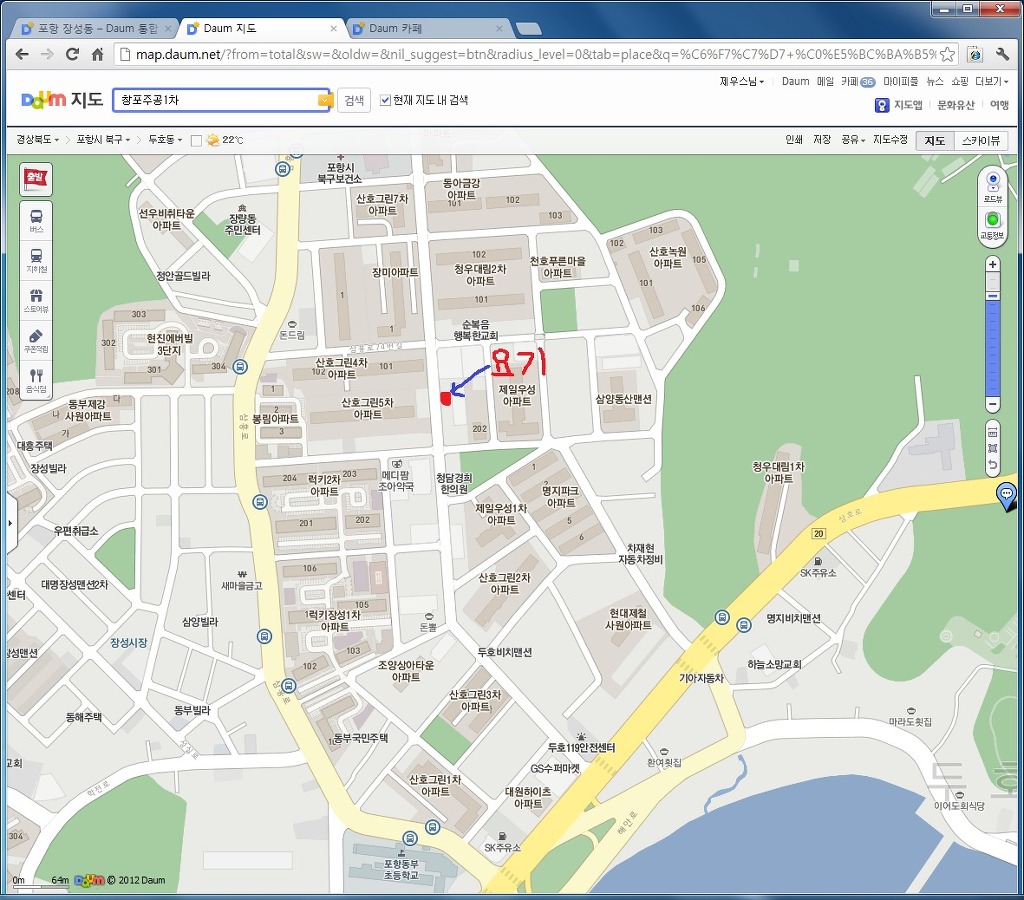Toggle 현재 지도 내 검색 checkbox
The width and height of the screenshot is (1024, 900).
[385, 100]
